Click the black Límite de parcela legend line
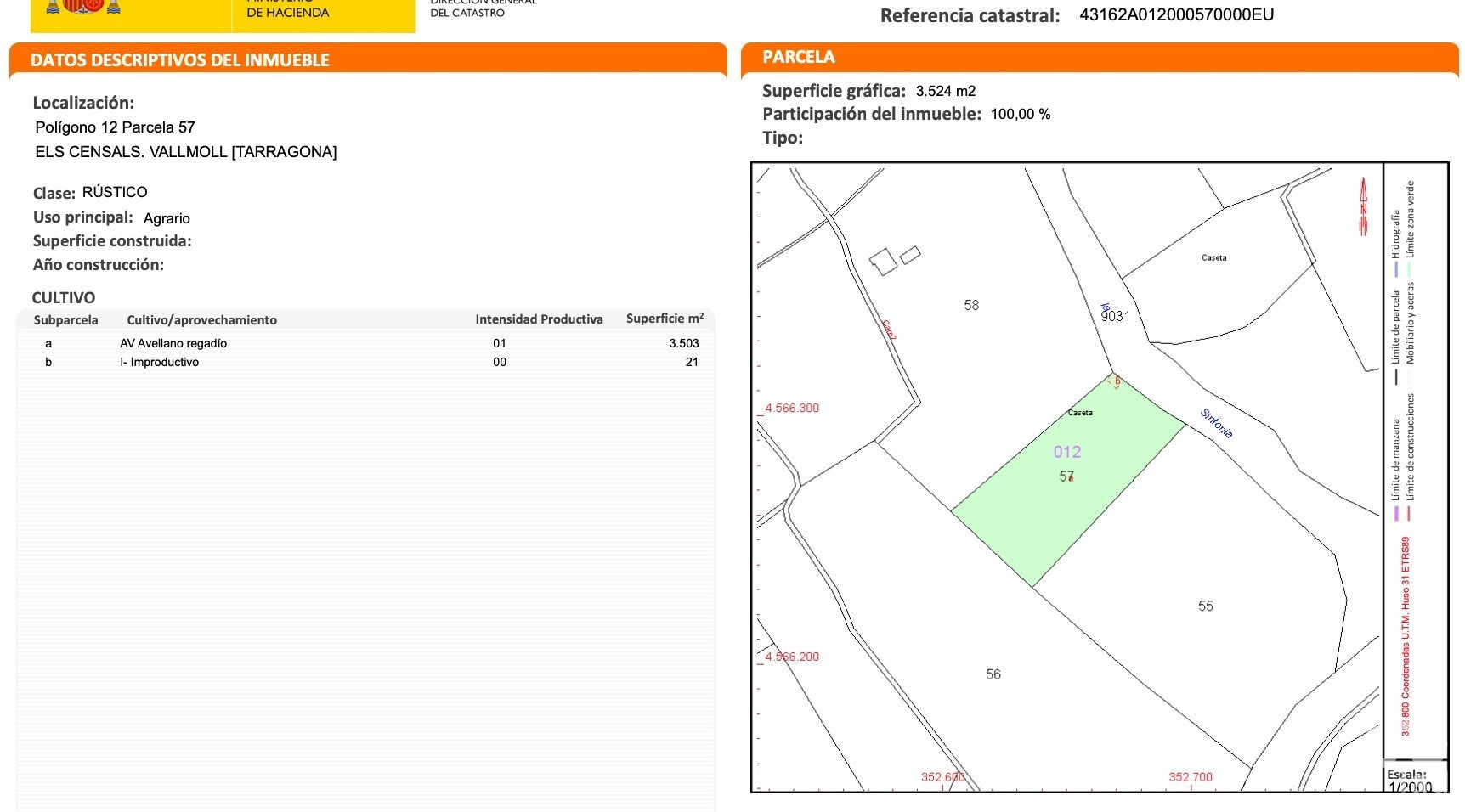Screen dimensions: 1465x812 pyautogui.click(x=1395, y=376)
